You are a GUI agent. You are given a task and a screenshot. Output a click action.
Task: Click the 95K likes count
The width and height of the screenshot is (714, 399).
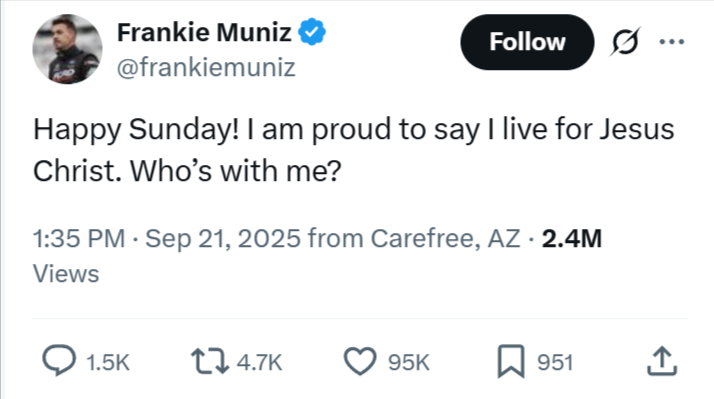[408, 363]
